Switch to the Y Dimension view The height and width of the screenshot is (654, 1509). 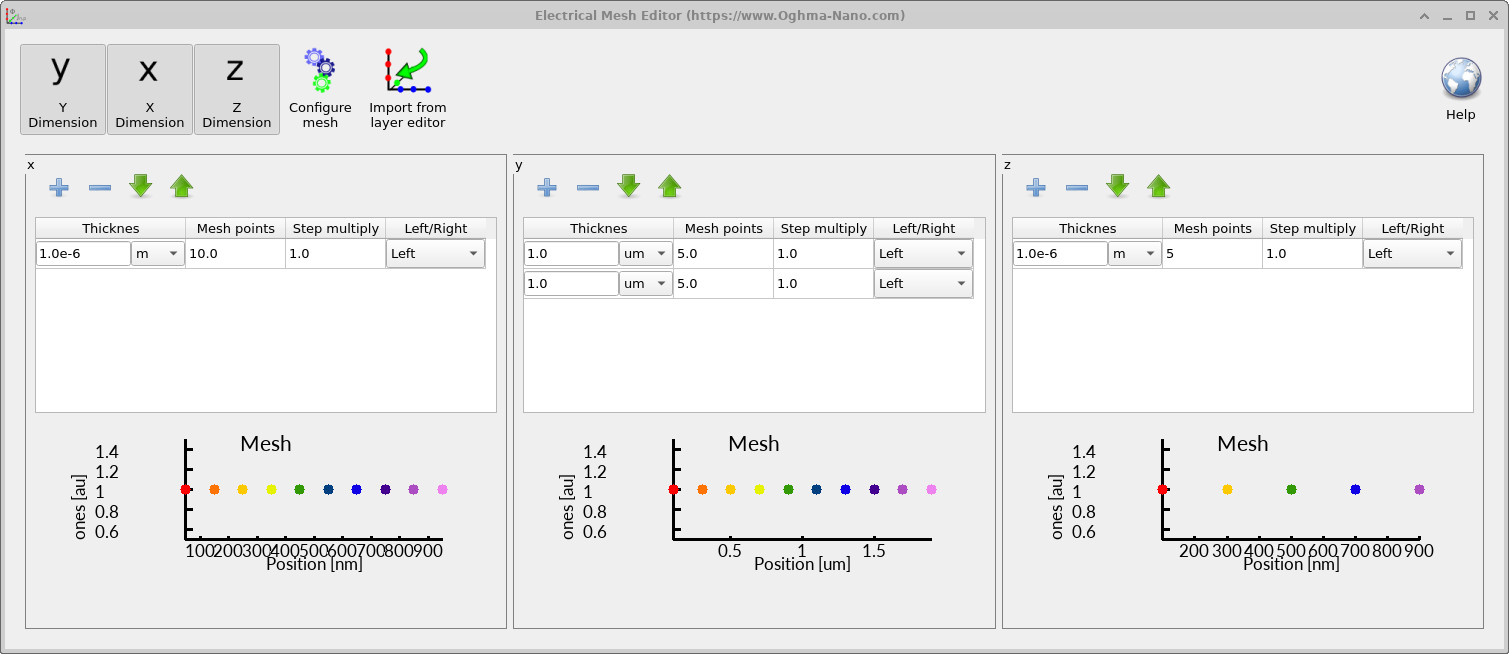click(62, 88)
